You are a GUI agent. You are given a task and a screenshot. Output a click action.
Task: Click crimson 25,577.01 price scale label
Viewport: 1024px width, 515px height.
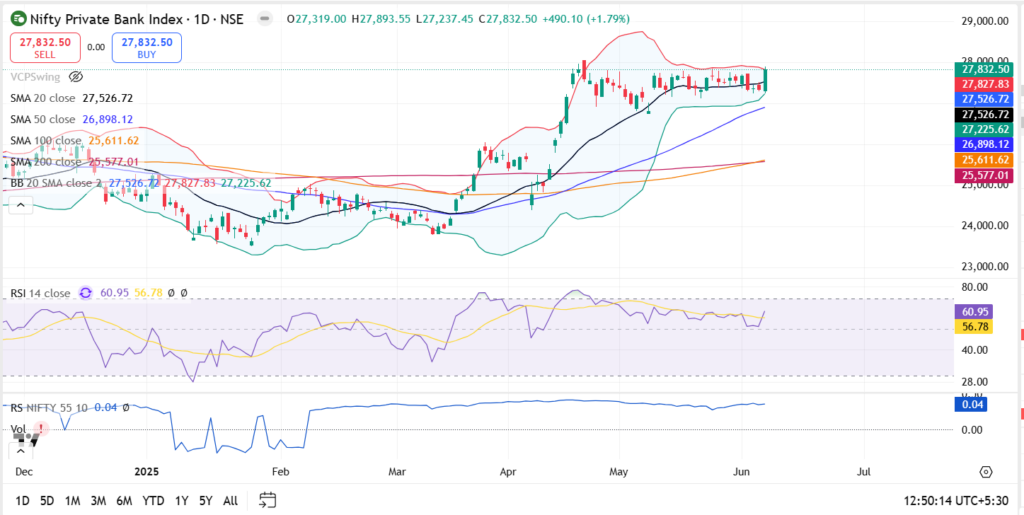pyautogui.click(x=982, y=175)
